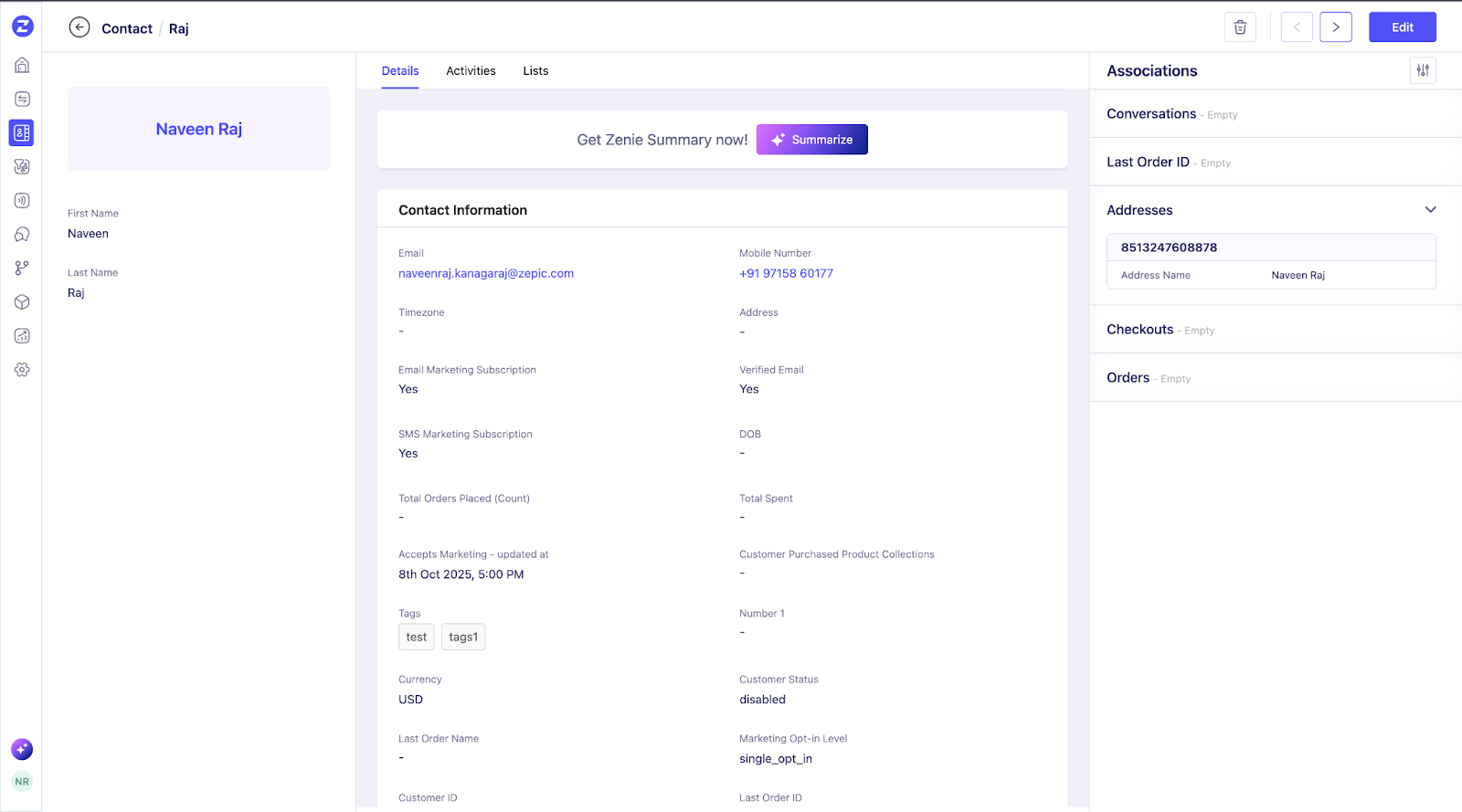Open the Associations settings sliders icon
The image size is (1462, 812).
pyautogui.click(x=1423, y=70)
